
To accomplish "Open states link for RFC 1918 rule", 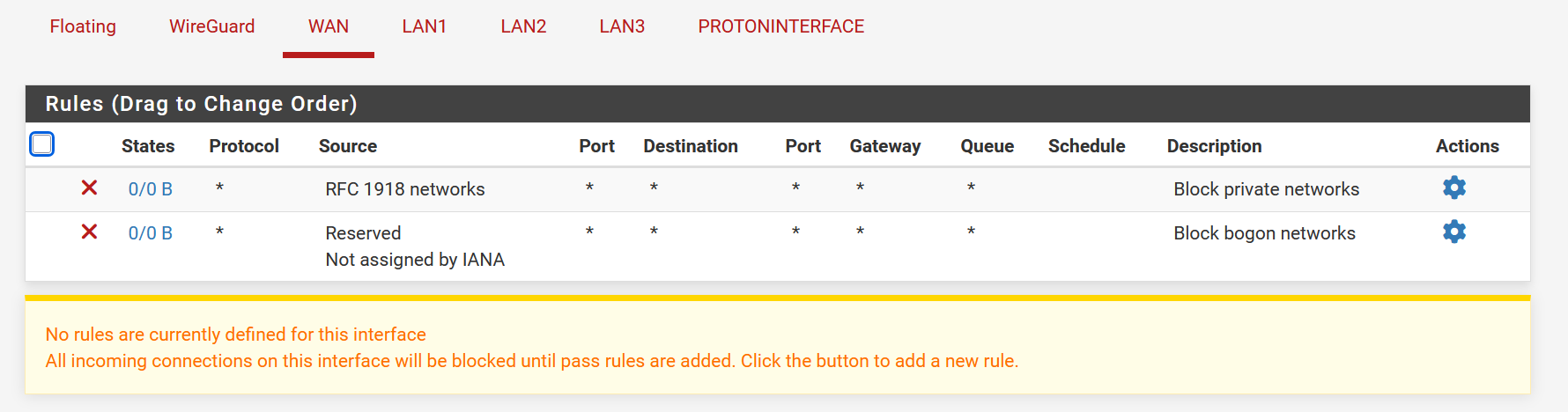I will click(151, 189).
